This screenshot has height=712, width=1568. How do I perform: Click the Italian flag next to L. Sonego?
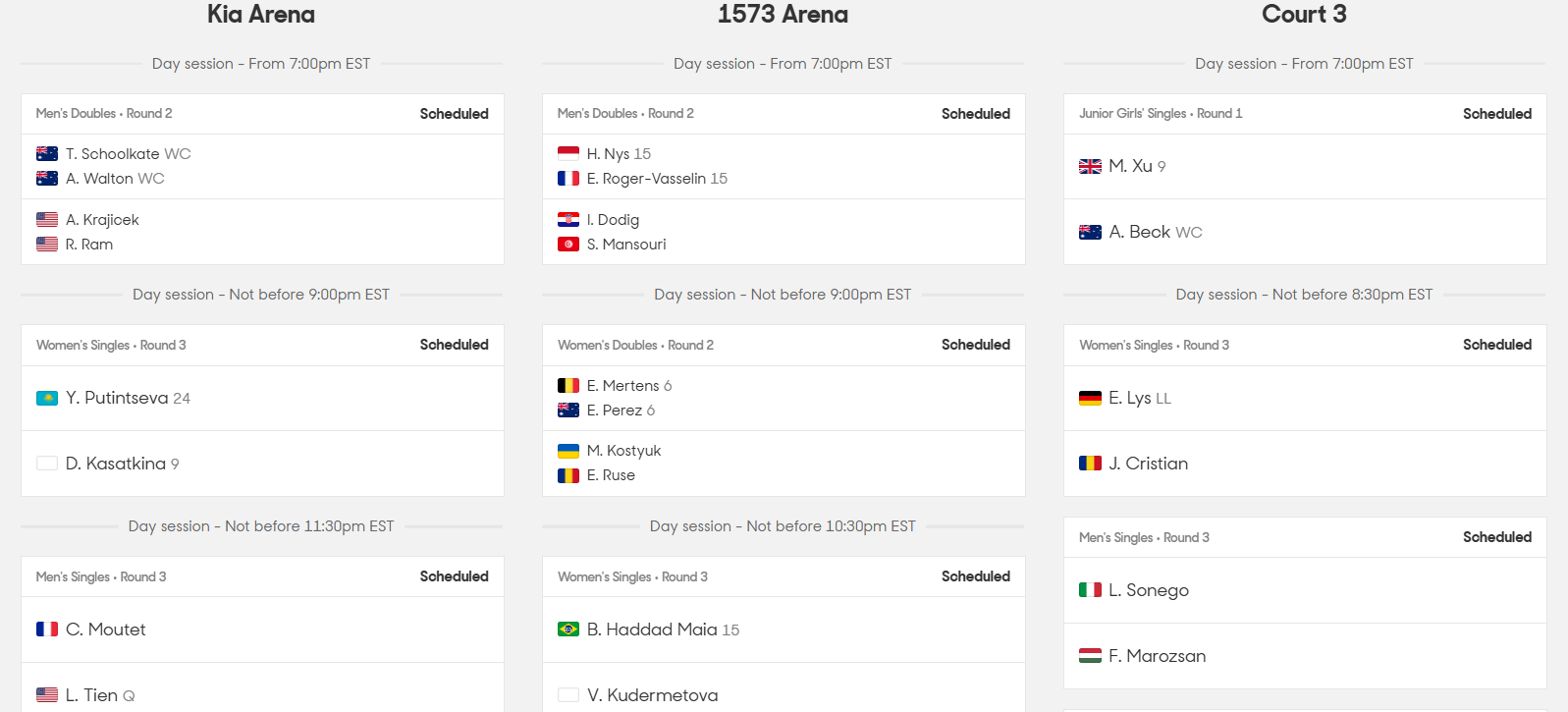point(1090,590)
